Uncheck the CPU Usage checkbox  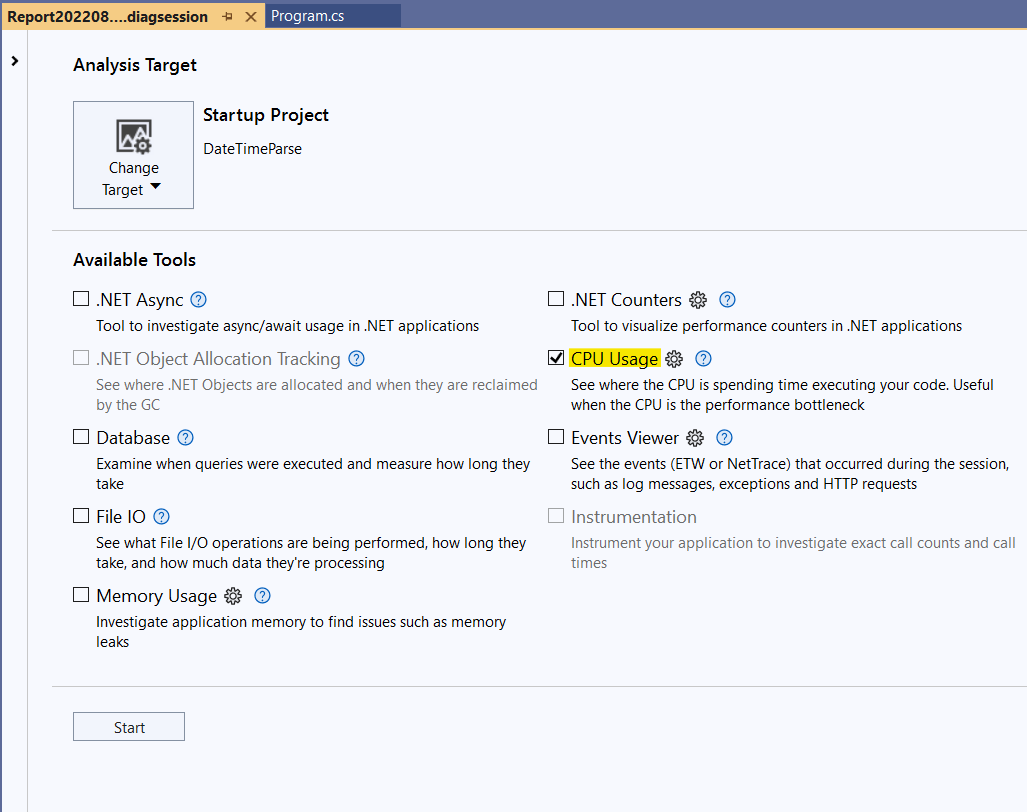pos(556,358)
